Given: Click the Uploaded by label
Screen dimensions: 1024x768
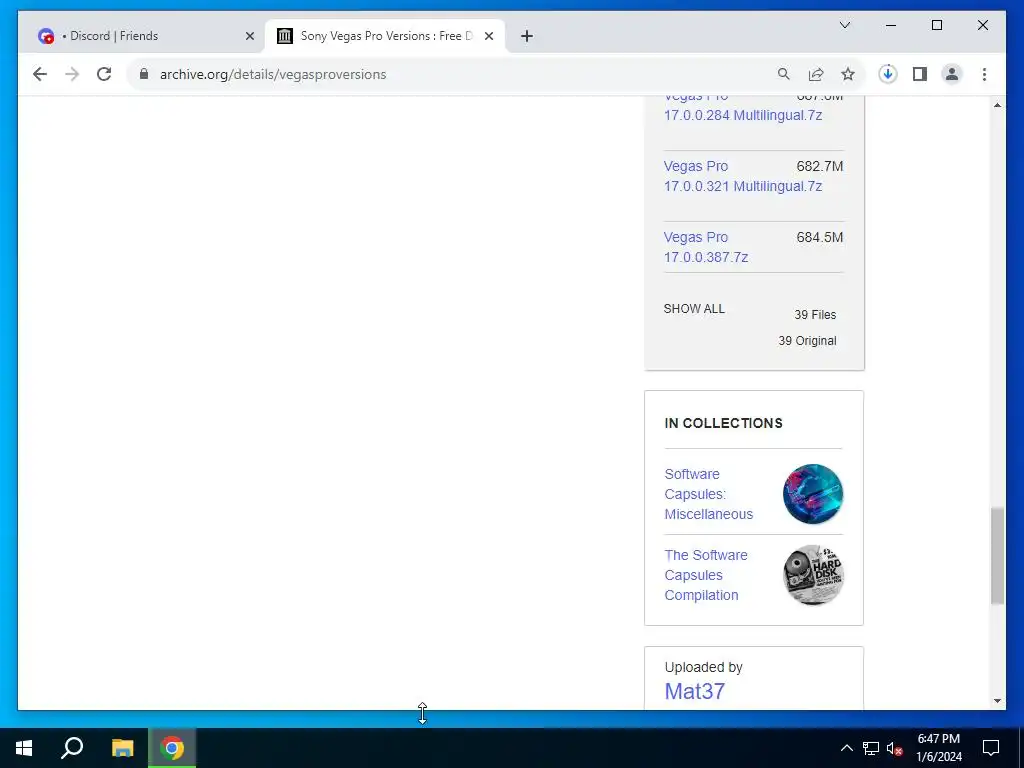Looking at the screenshot, I should pyautogui.click(x=703, y=667).
